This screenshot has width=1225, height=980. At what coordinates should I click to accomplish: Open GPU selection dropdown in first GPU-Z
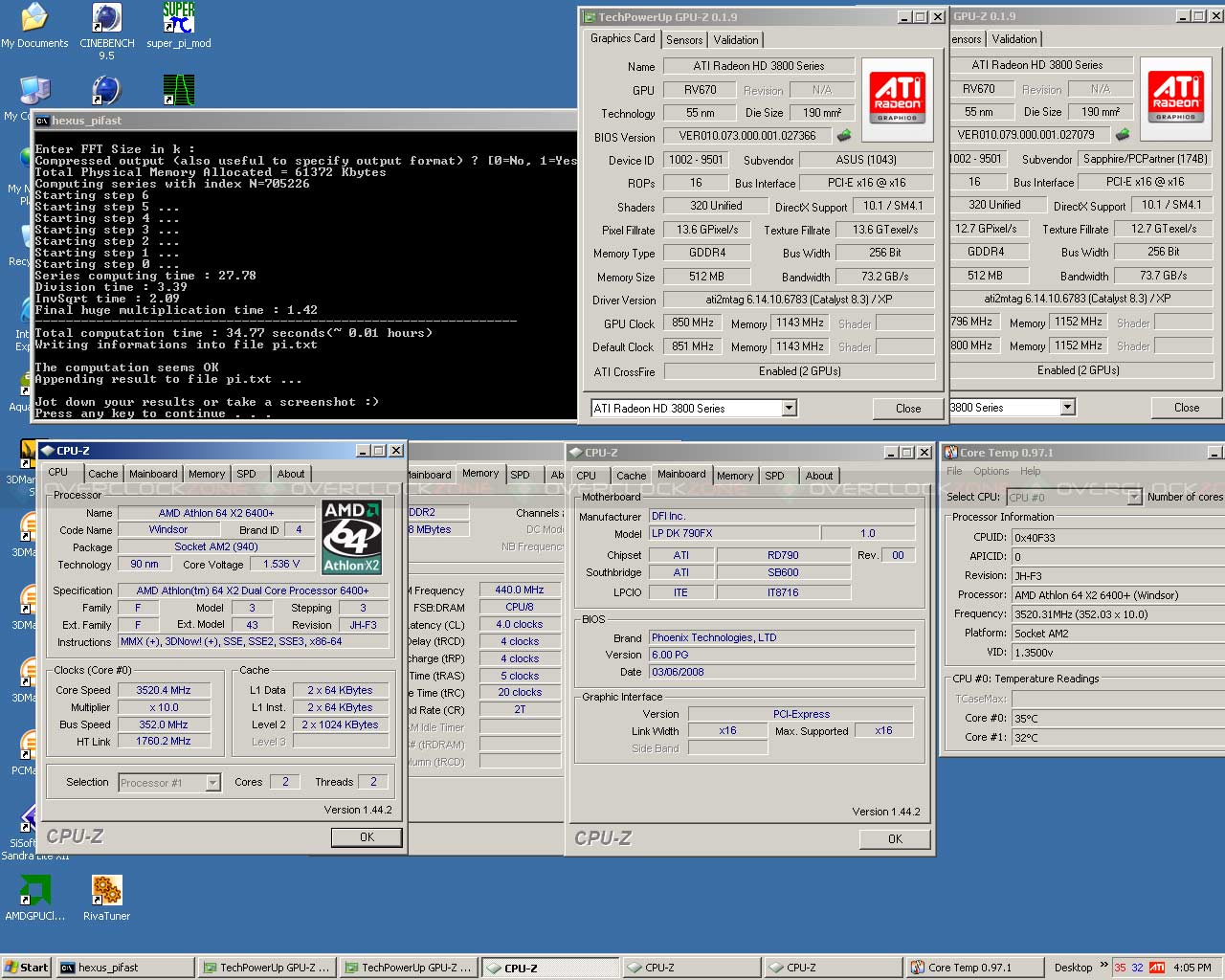[x=789, y=409]
